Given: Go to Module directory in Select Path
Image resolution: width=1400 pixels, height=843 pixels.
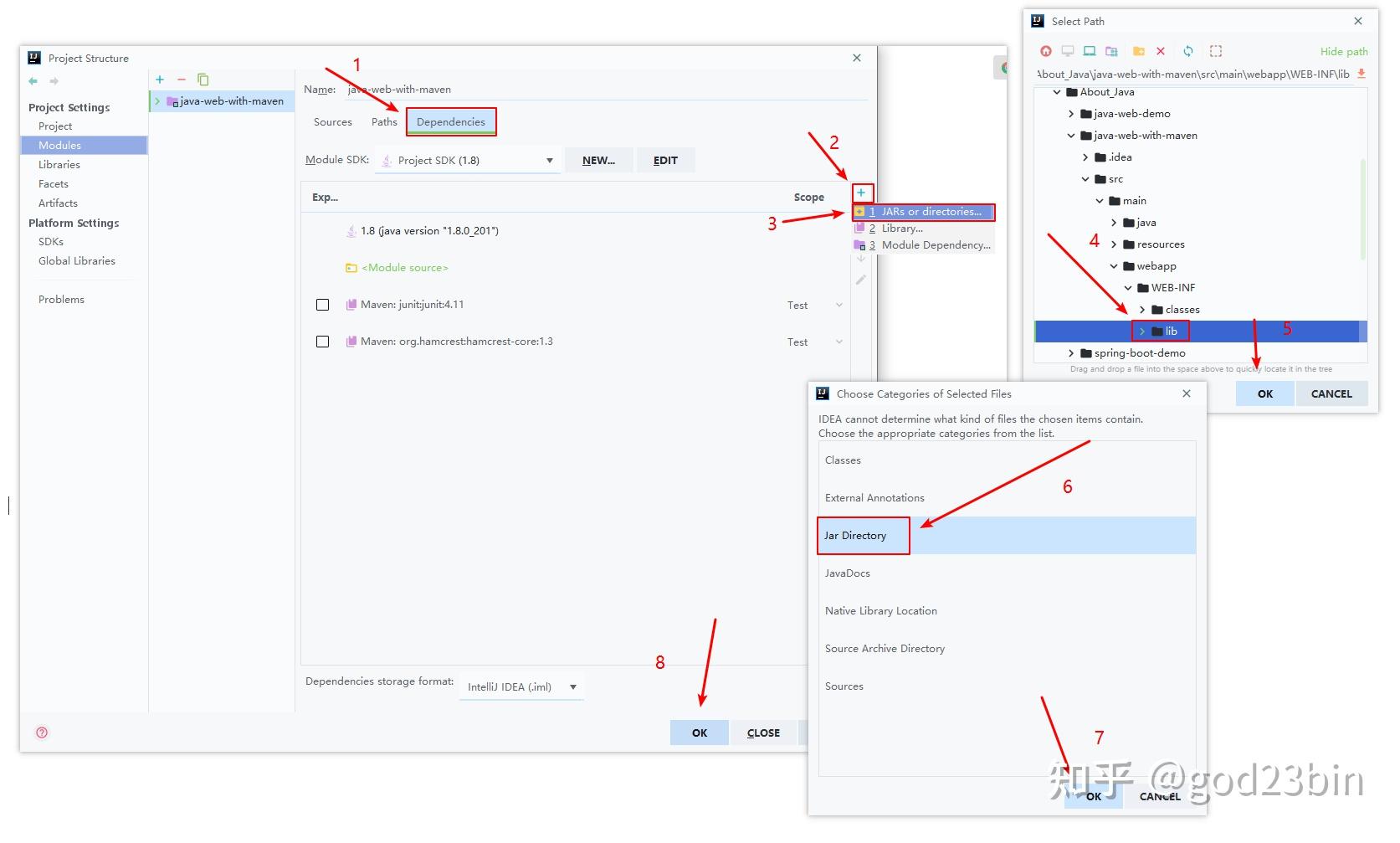Looking at the screenshot, I should click(x=1111, y=51).
